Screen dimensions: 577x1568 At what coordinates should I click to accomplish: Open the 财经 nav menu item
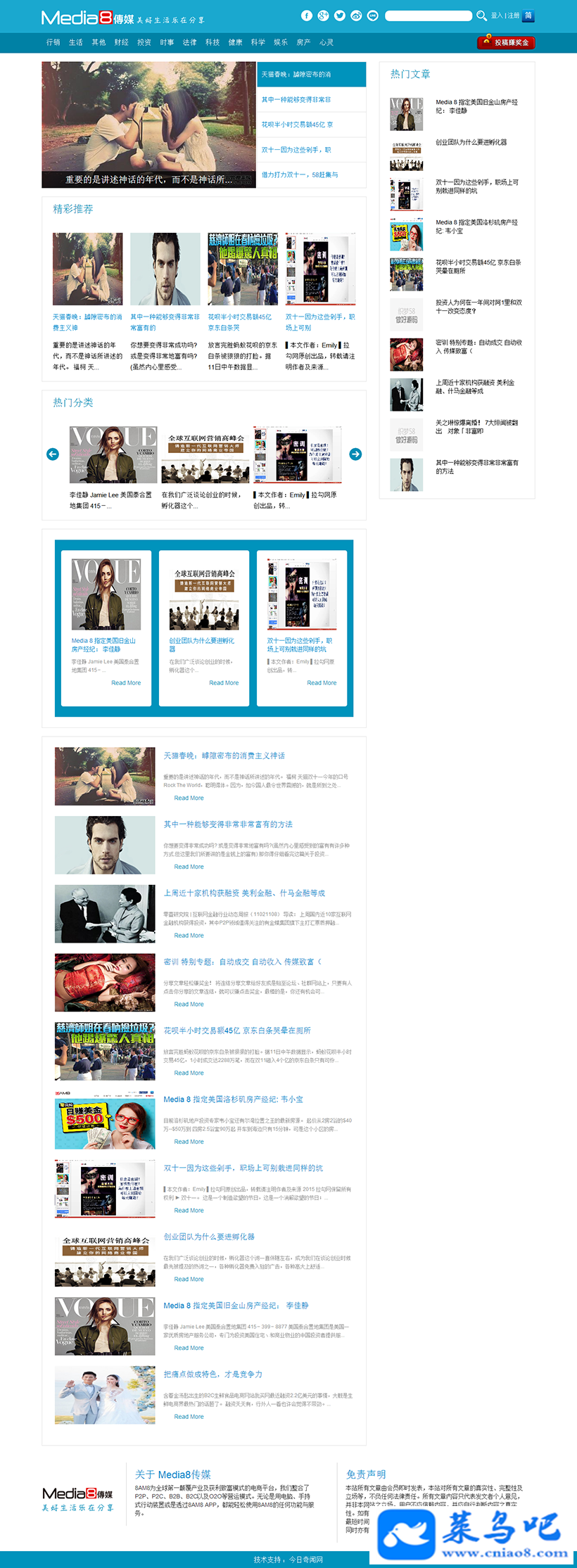click(122, 42)
